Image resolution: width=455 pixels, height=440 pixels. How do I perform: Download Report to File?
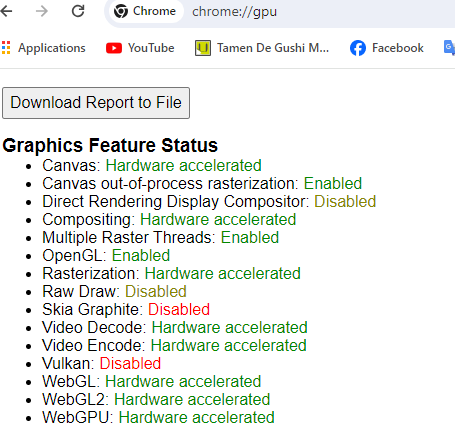click(96, 103)
